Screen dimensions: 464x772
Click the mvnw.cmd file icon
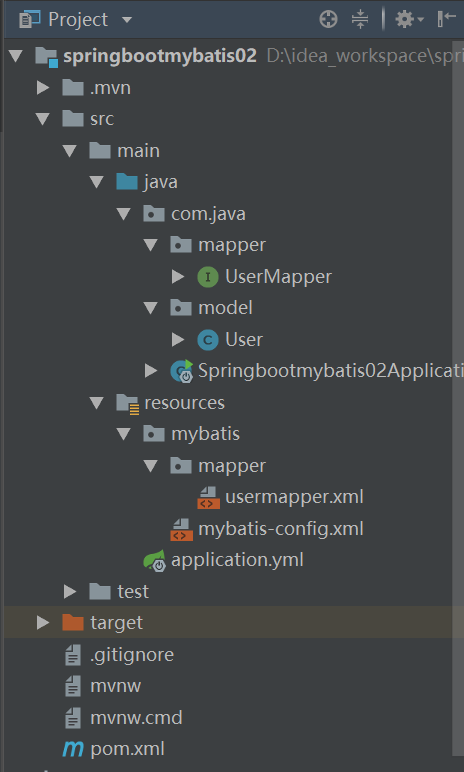(73, 718)
